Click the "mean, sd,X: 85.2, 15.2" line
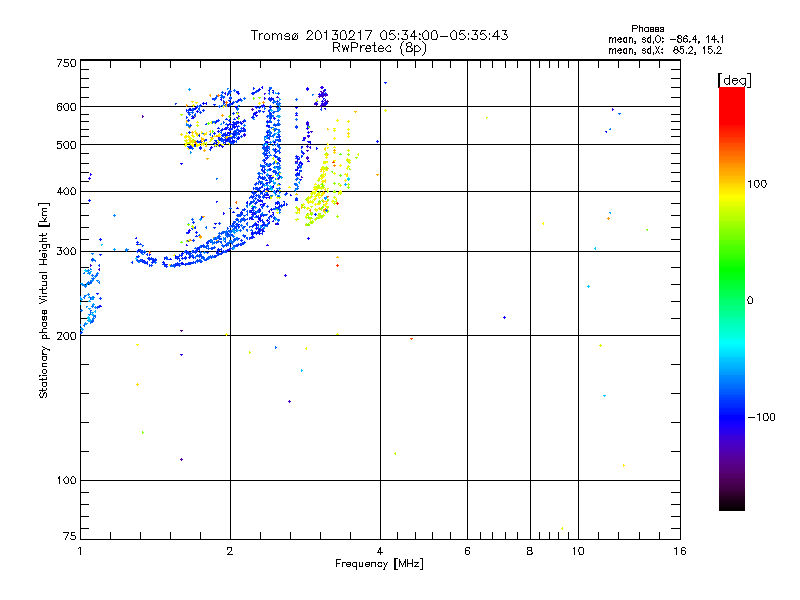The height and width of the screenshot is (600, 800). click(665, 50)
